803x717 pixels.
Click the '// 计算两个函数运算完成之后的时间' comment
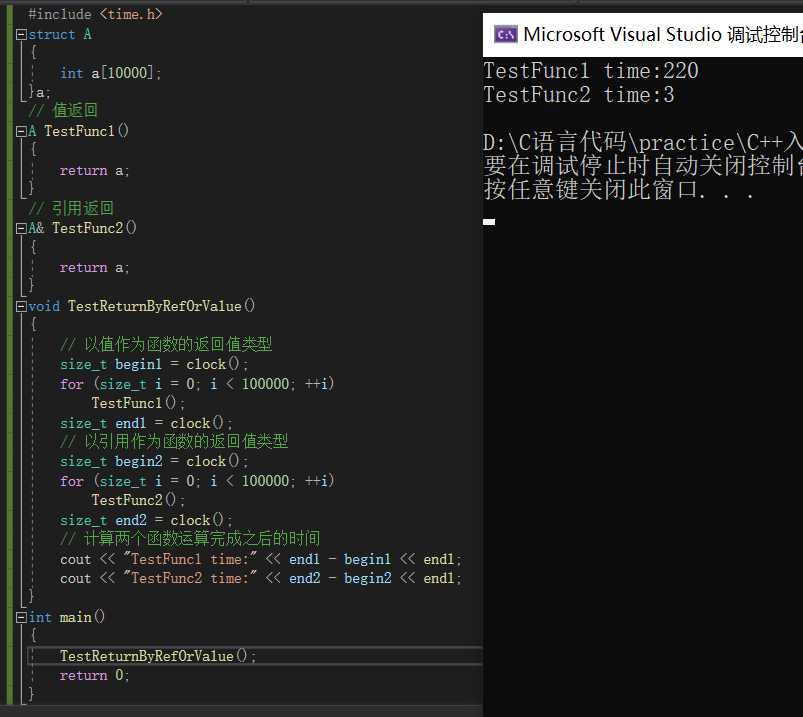coord(190,538)
